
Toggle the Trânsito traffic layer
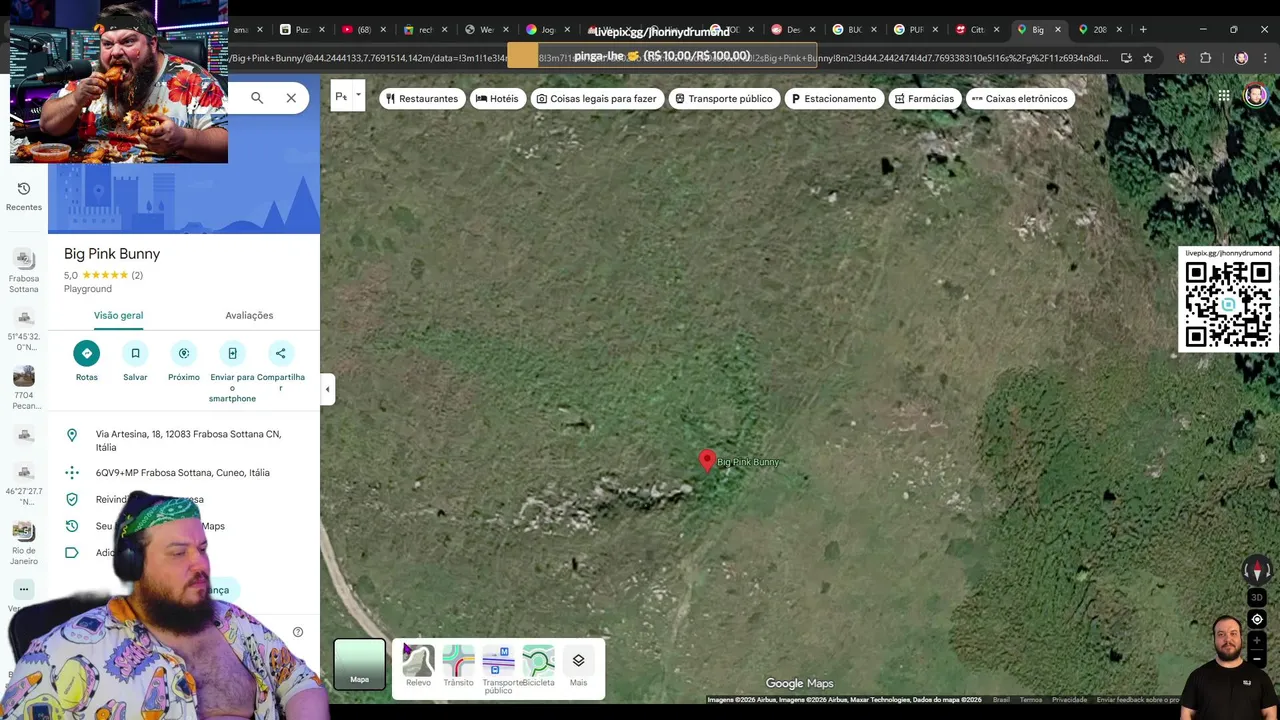458,666
